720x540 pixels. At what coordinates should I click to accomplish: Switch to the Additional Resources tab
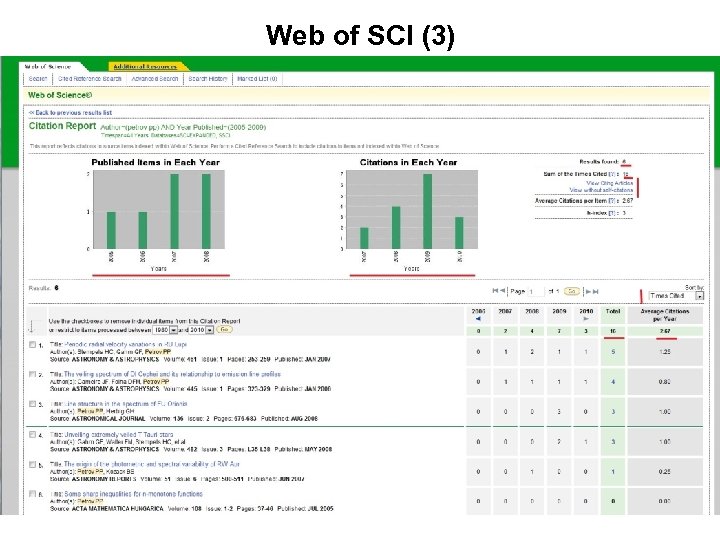pyautogui.click(x=145, y=67)
